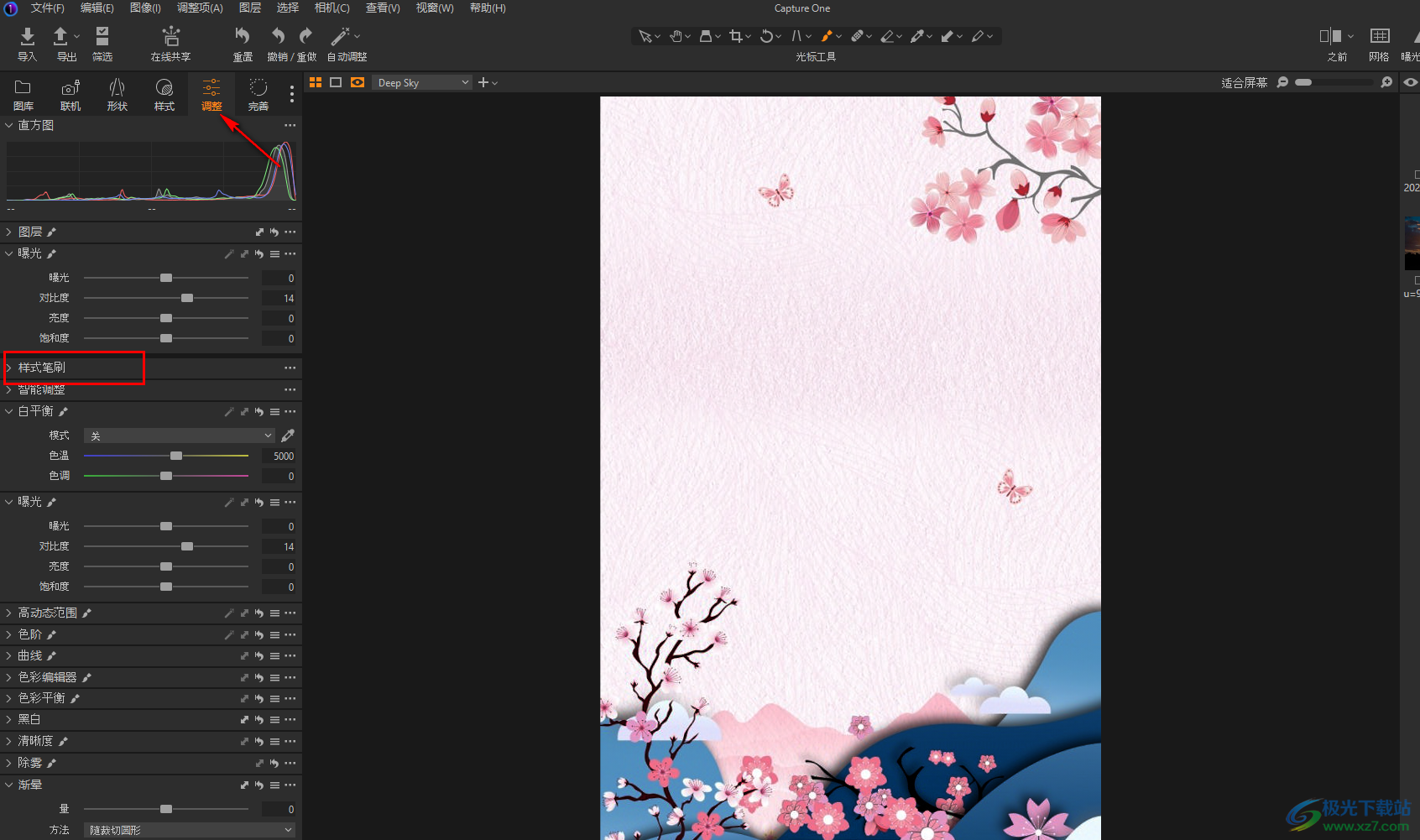Viewport: 1420px width, 840px height.
Task: Open the 调整 adjust tool tab
Action: (211, 95)
